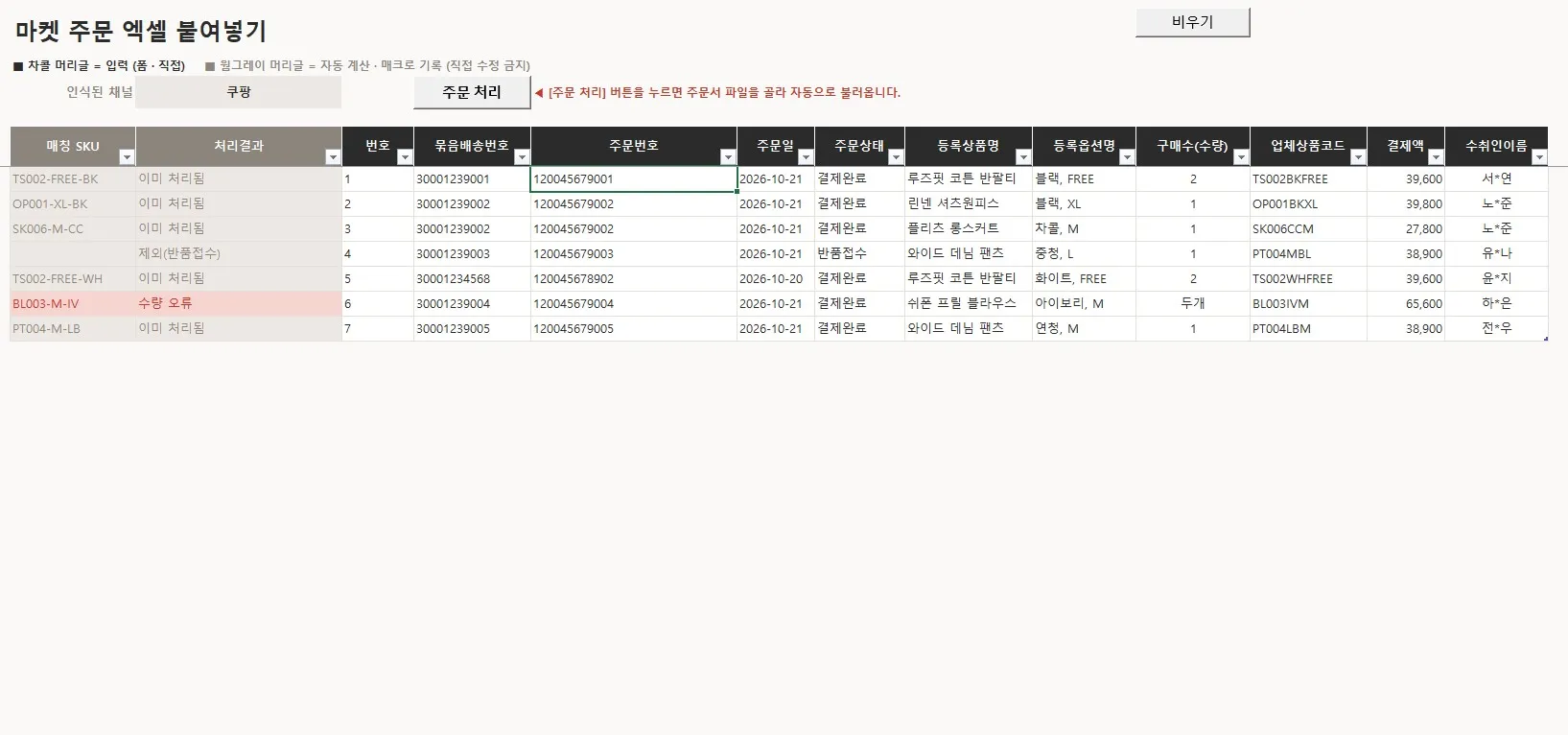Open filter dropdown for 구매수(수량) column
The width and height of the screenshot is (1568, 735).
(x=1241, y=157)
